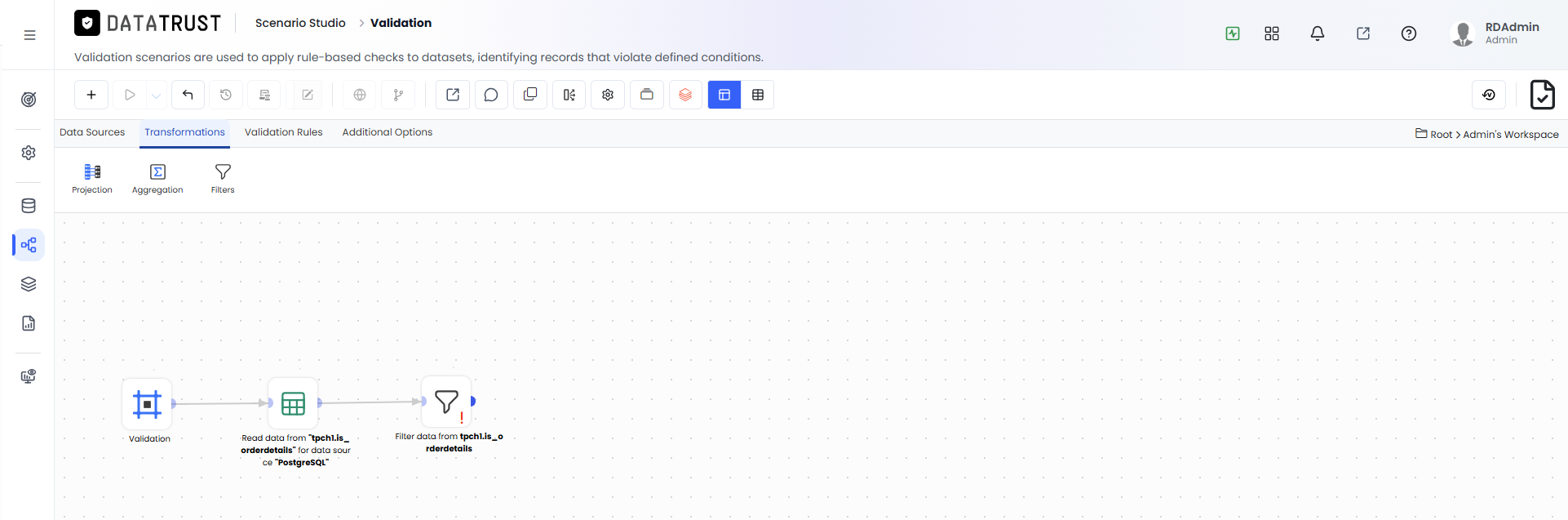Open the Additional Options tab
This screenshot has height=520, width=1568.
tap(388, 132)
